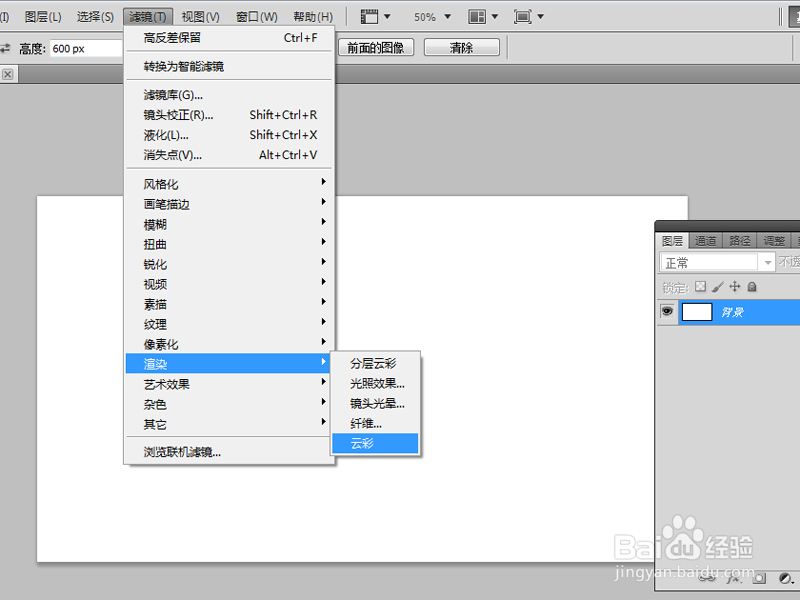Apply the 云彩 clouds filter

pyautogui.click(x=375, y=443)
